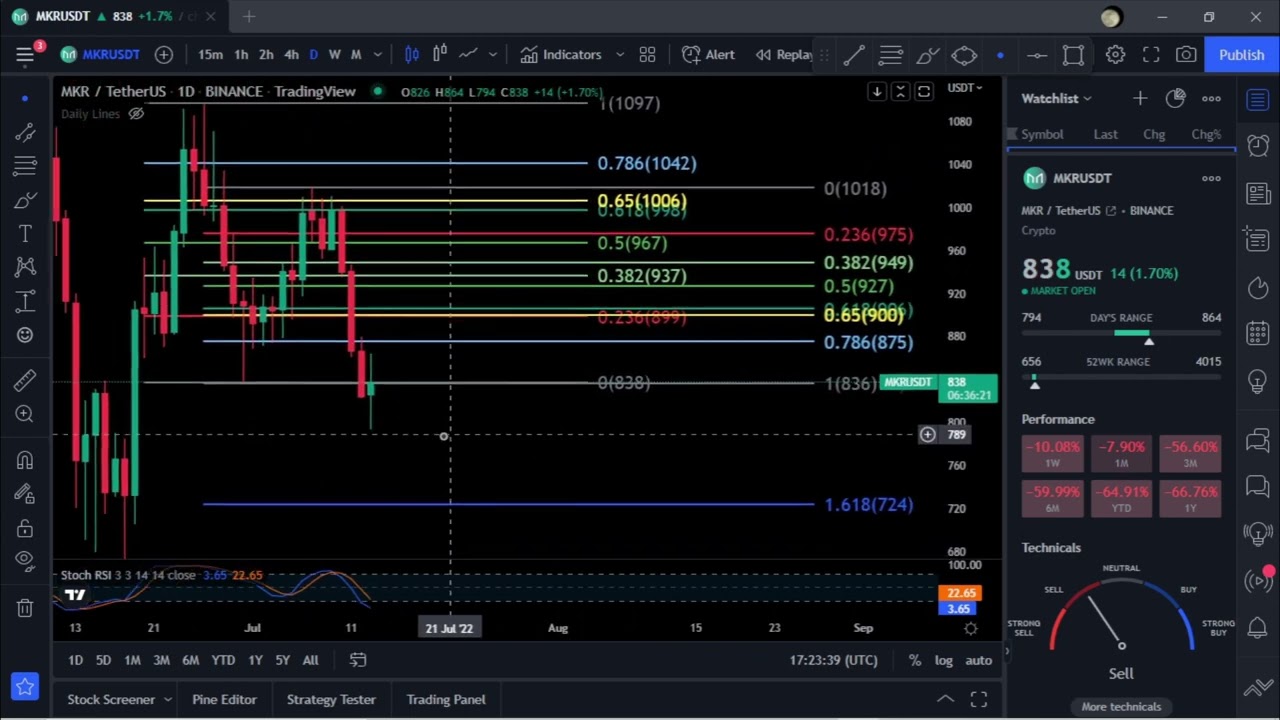Open the Trading Panel tab
Viewport: 1280px width, 720px height.
coord(446,700)
